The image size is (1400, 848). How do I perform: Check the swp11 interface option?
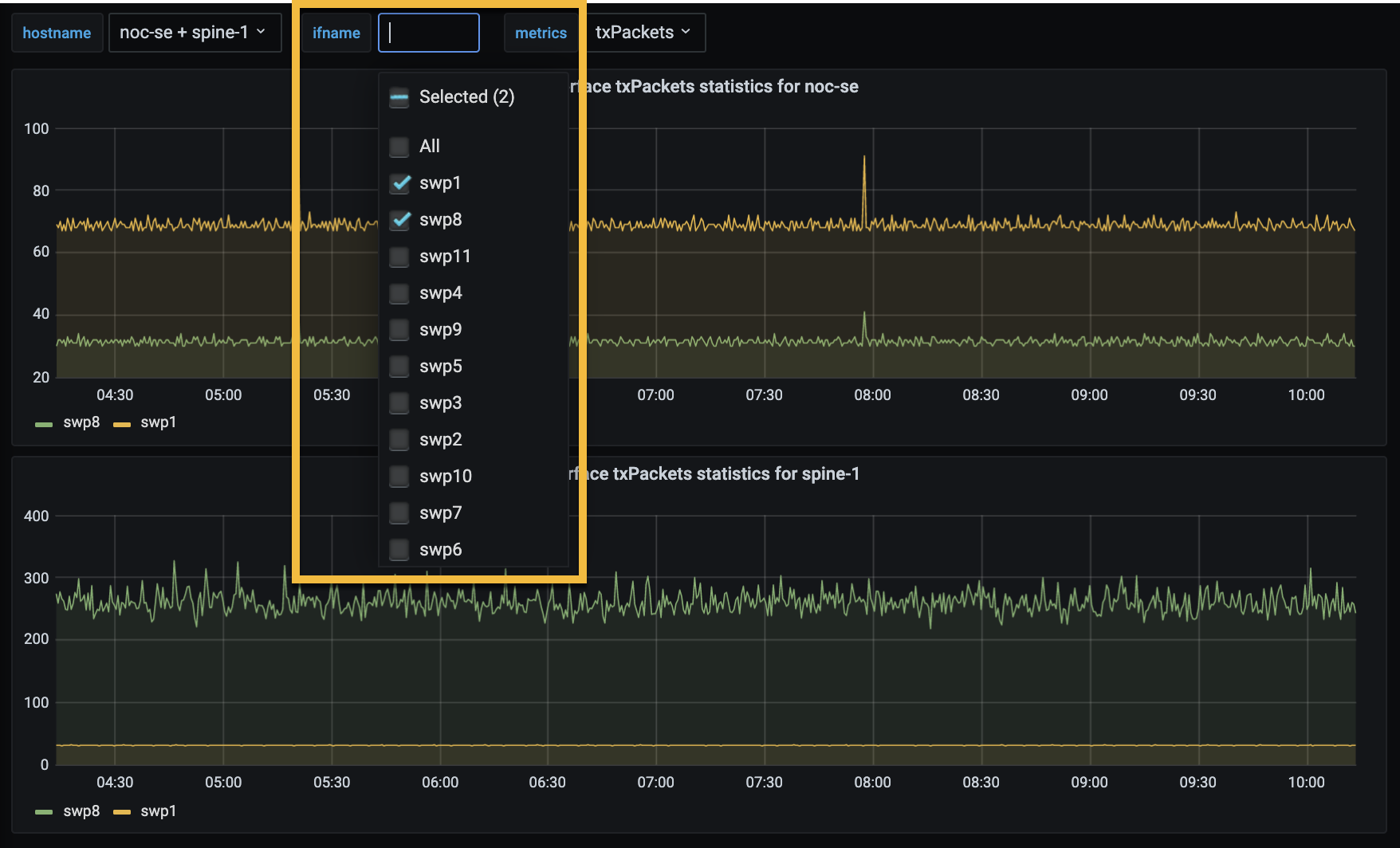click(400, 257)
